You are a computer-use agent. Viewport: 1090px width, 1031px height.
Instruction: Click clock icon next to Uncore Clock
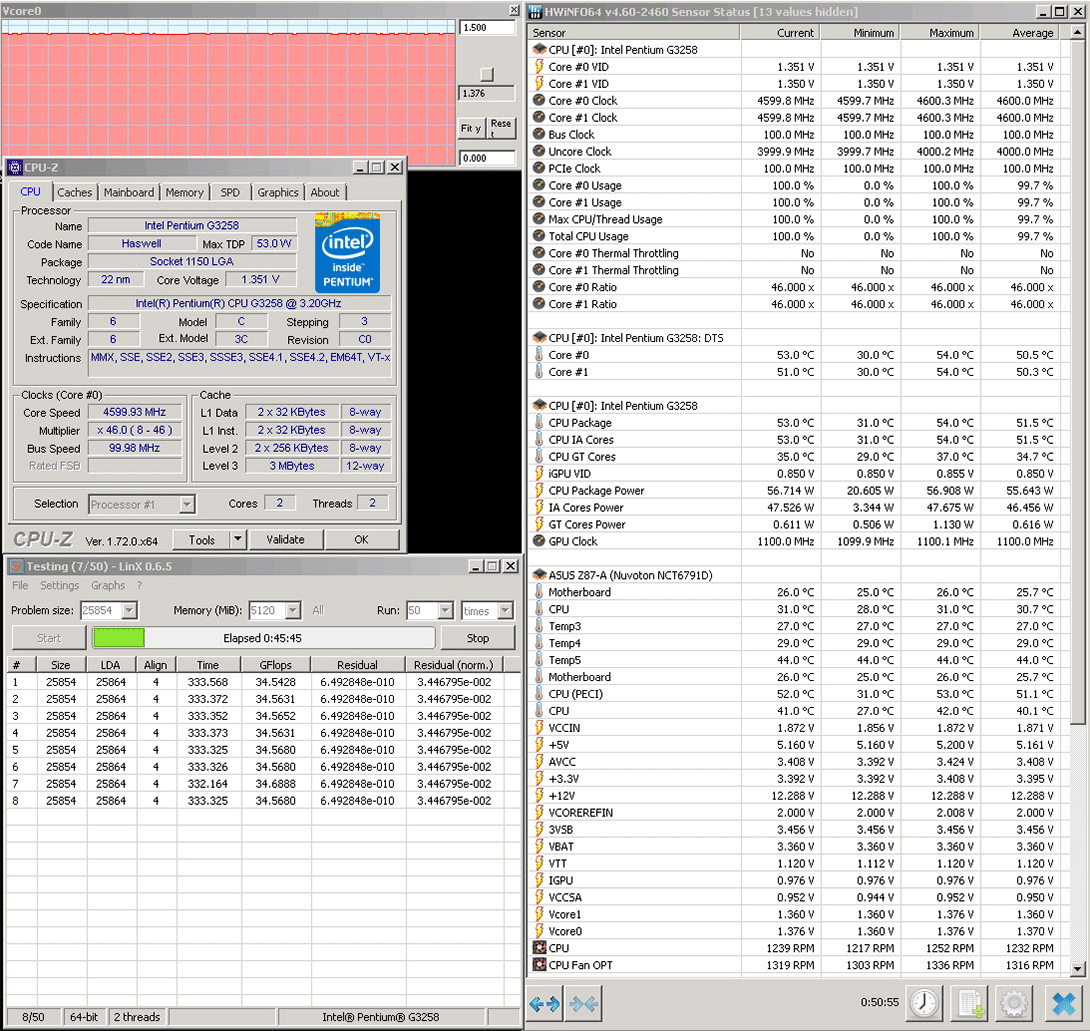(x=539, y=151)
